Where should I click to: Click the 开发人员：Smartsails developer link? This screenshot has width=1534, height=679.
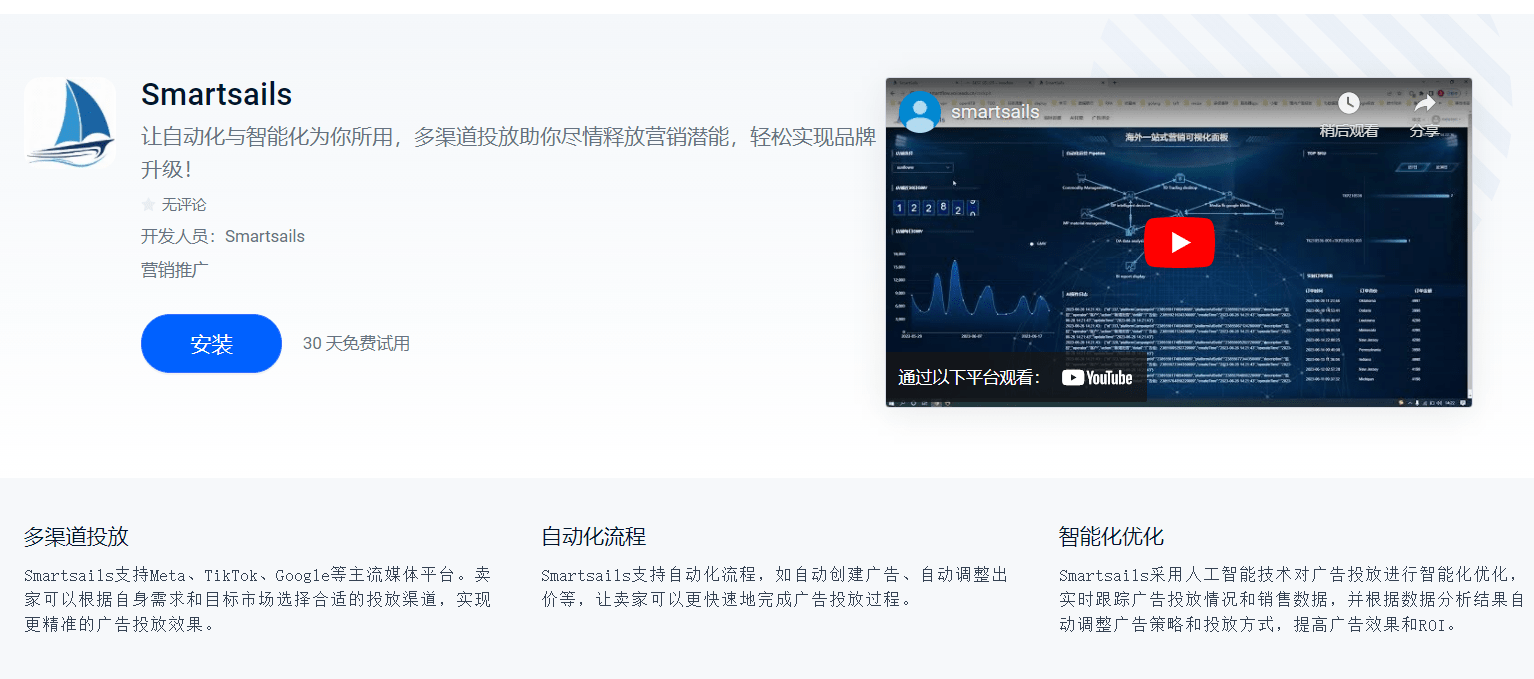[x=223, y=237]
